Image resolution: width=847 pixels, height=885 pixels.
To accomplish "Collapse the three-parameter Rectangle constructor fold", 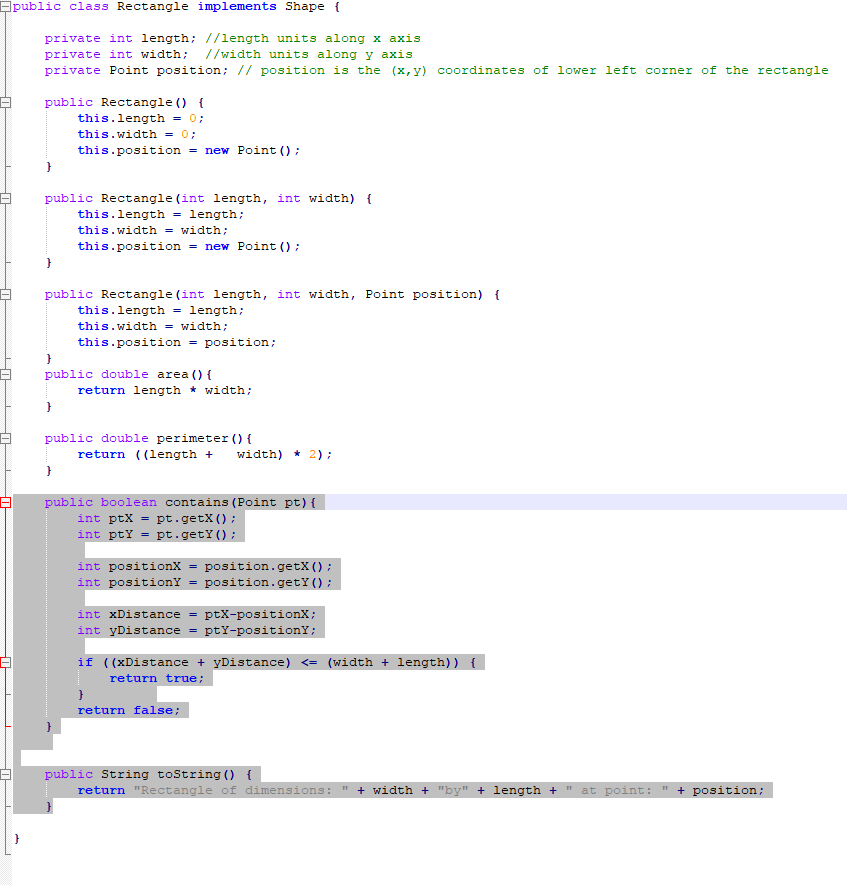I will click(x=4, y=293).
